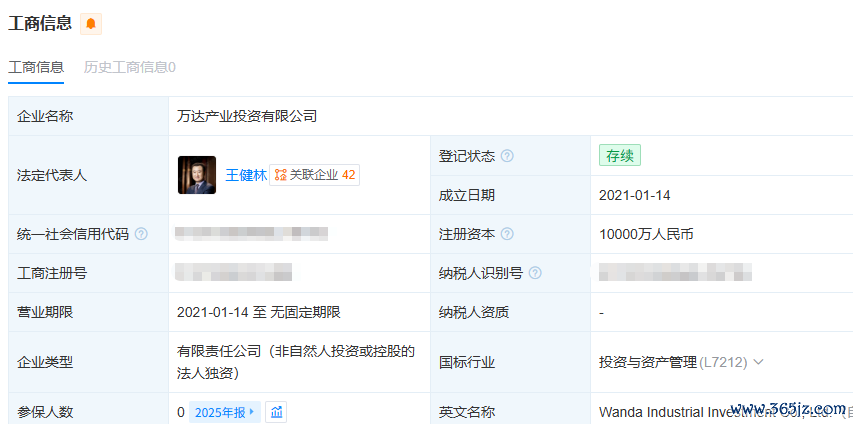This screenshot has width=853, height=424.
Task: Click the blurred 纳税人识别号 value
Action: click(x=675, y=272)
